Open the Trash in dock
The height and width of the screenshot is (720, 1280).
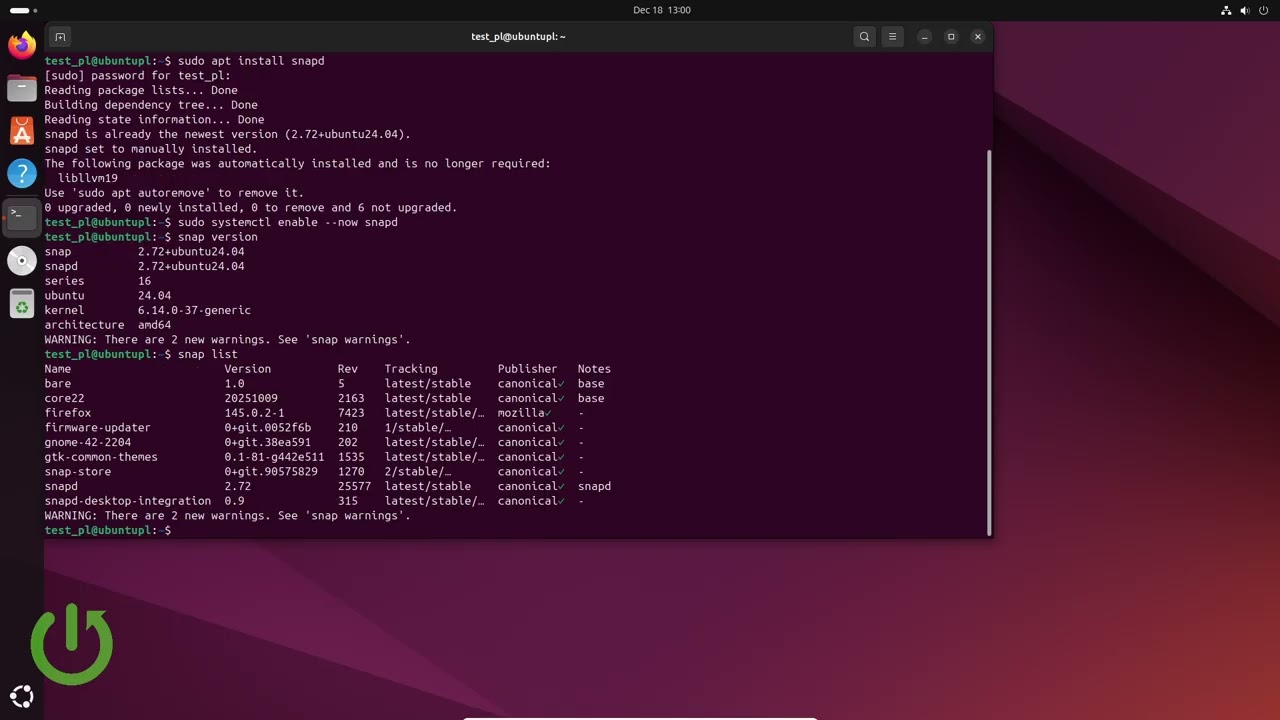[22, 303]
